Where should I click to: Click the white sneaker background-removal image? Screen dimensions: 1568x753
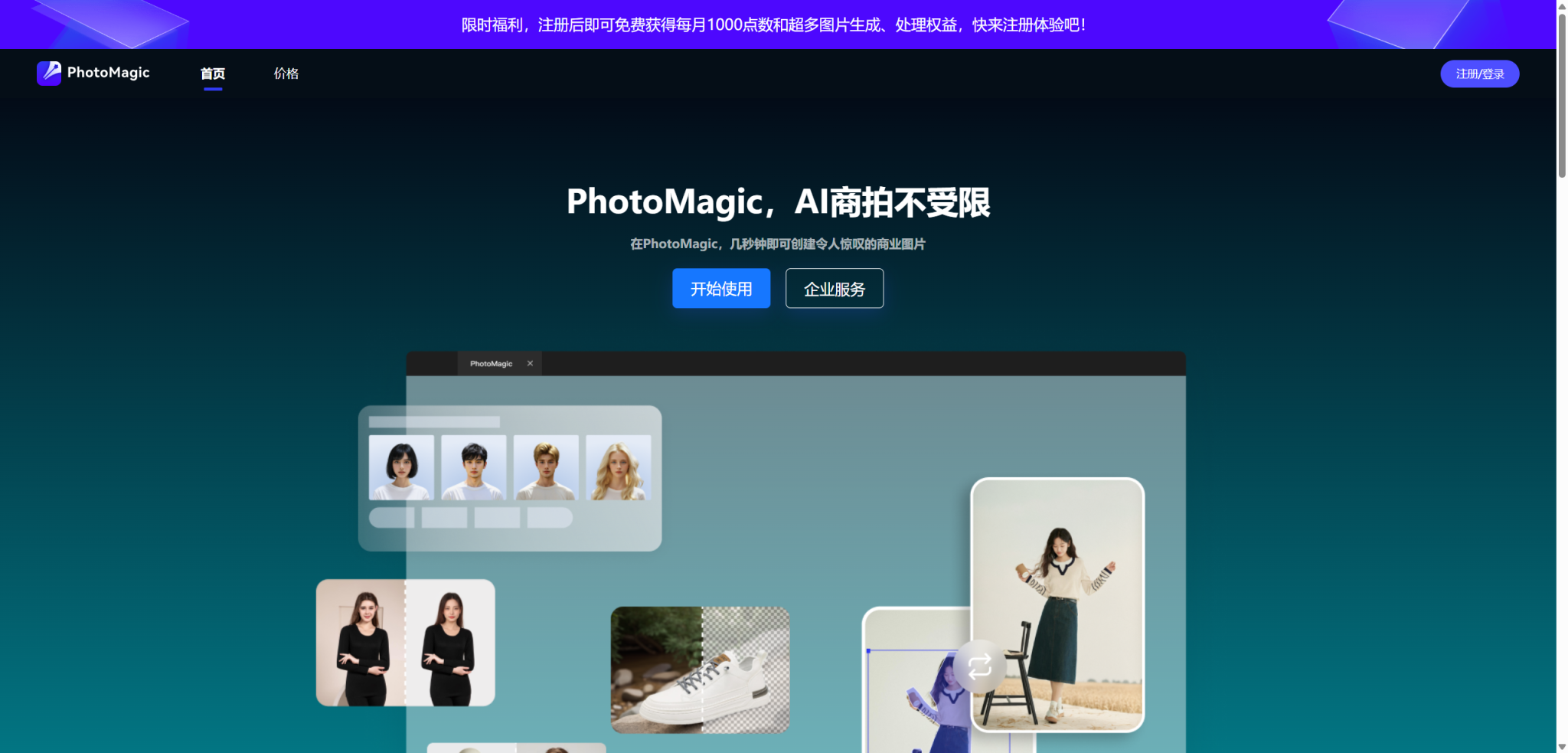(x=700, y=670)
